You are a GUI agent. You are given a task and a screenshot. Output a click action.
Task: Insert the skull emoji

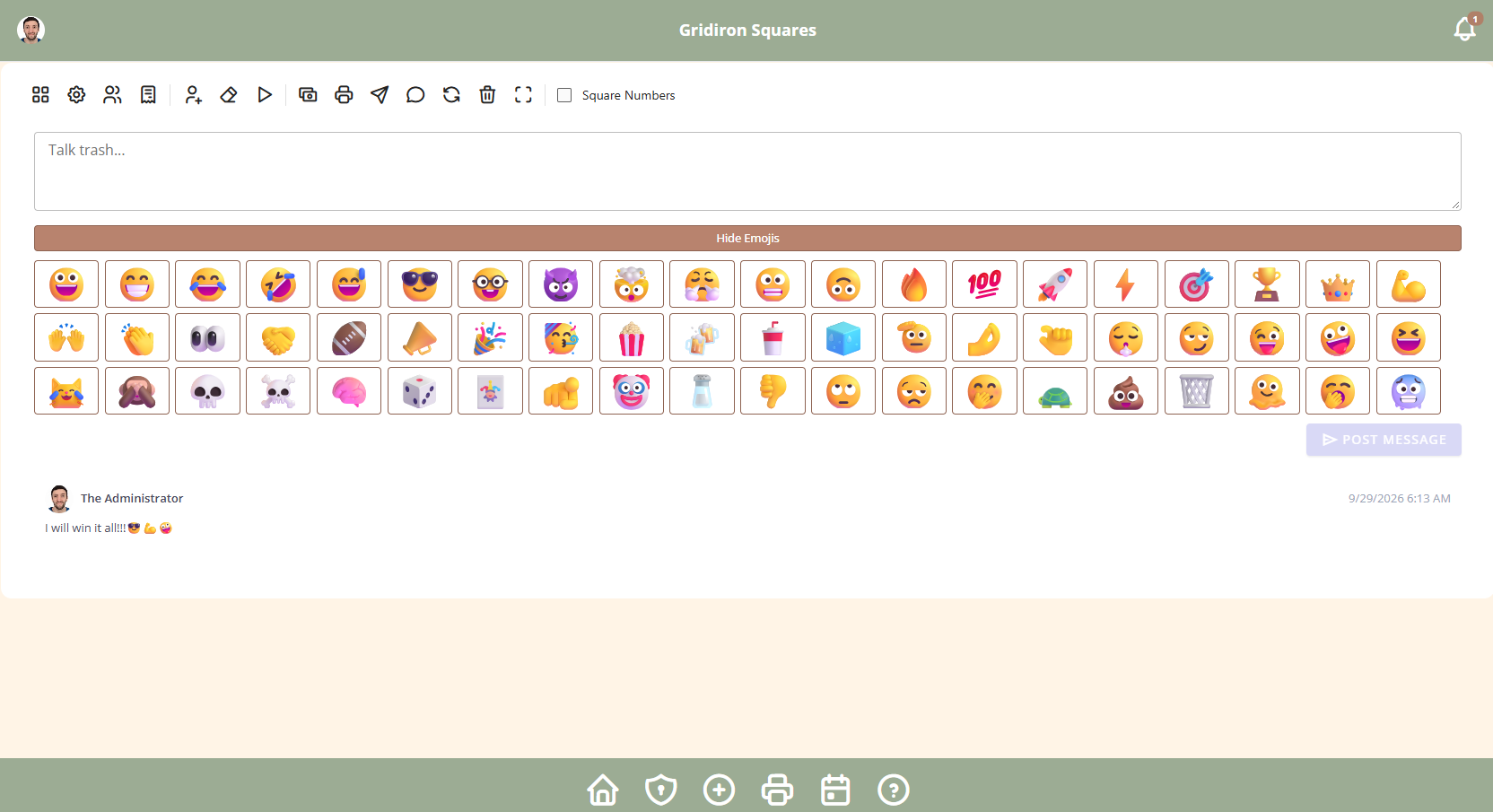pyautogui.click(x=207, y=391)
